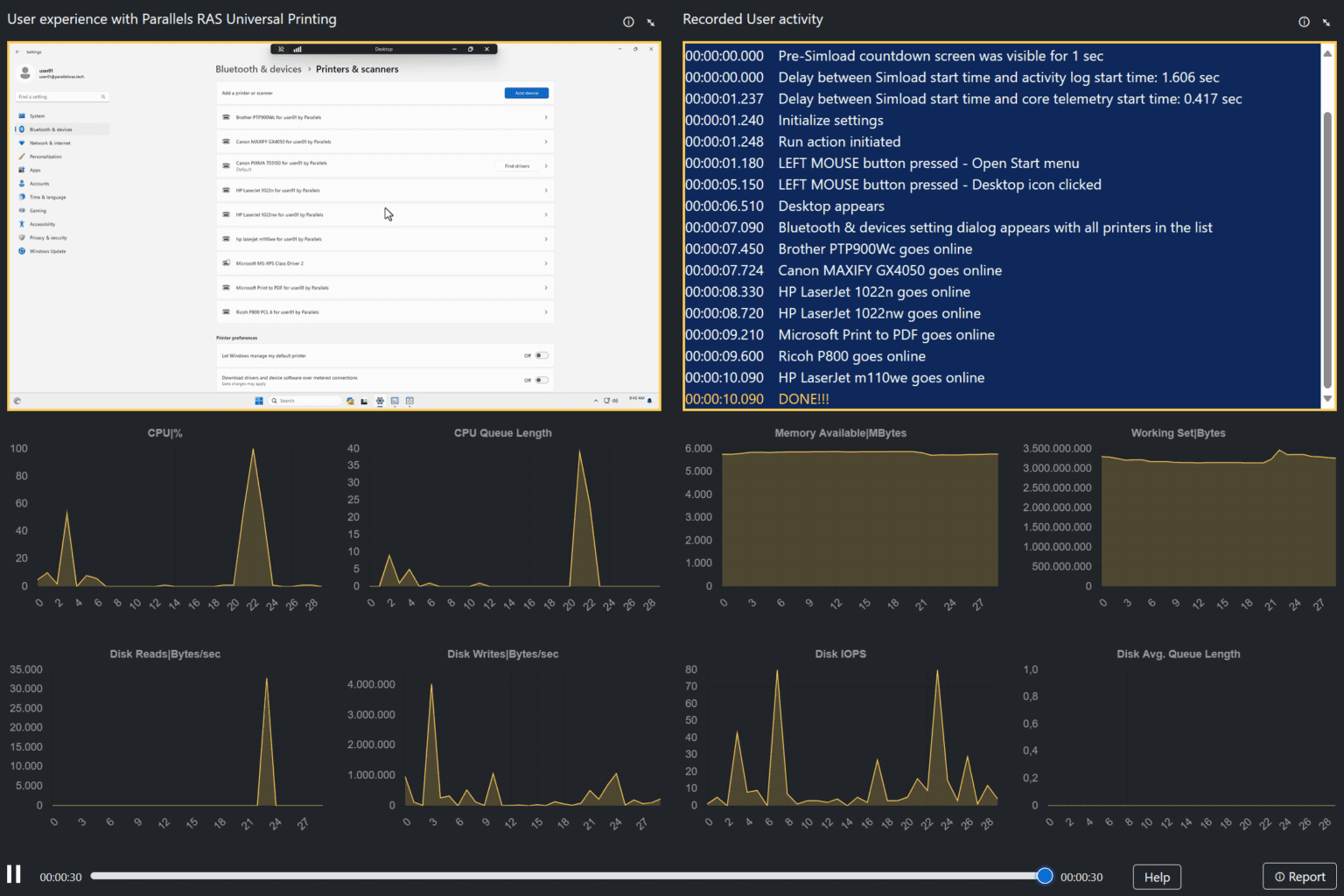The image size is (1344, 896).
Task: Toggle download drivers over metered connections switch
Action: [x=542, y=380]
